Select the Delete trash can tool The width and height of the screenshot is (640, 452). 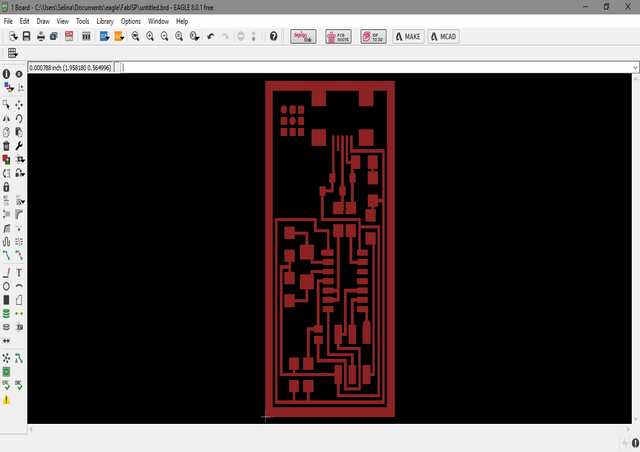click(x=6, y=146)
